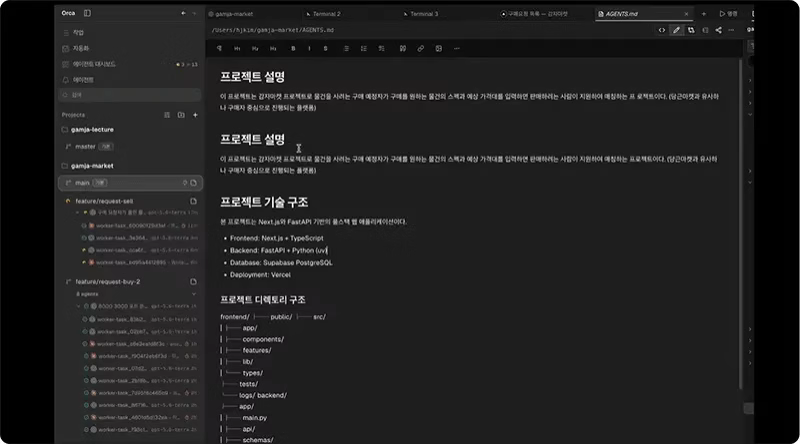The width and height of the screenshot is (800, 444).
Task: Open the editor header more options menu
Action: click(x=731, y=30)
